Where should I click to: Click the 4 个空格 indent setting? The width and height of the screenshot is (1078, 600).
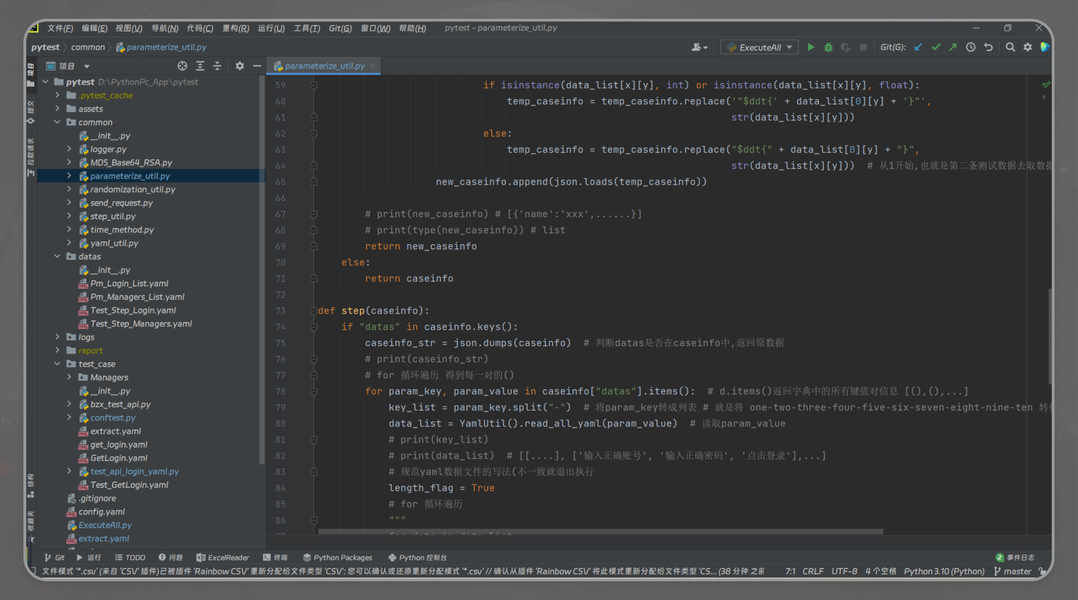click(x=881, y=571)
